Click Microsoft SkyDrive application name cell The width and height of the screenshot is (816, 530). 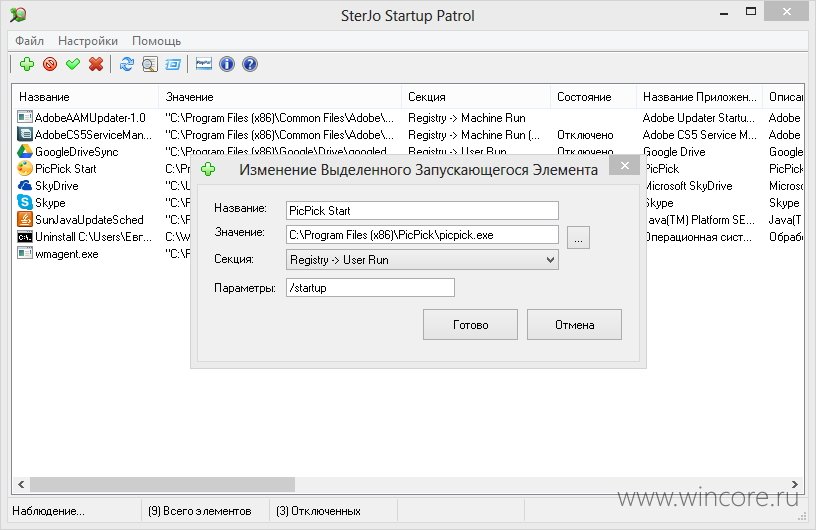tap(688, 186)
